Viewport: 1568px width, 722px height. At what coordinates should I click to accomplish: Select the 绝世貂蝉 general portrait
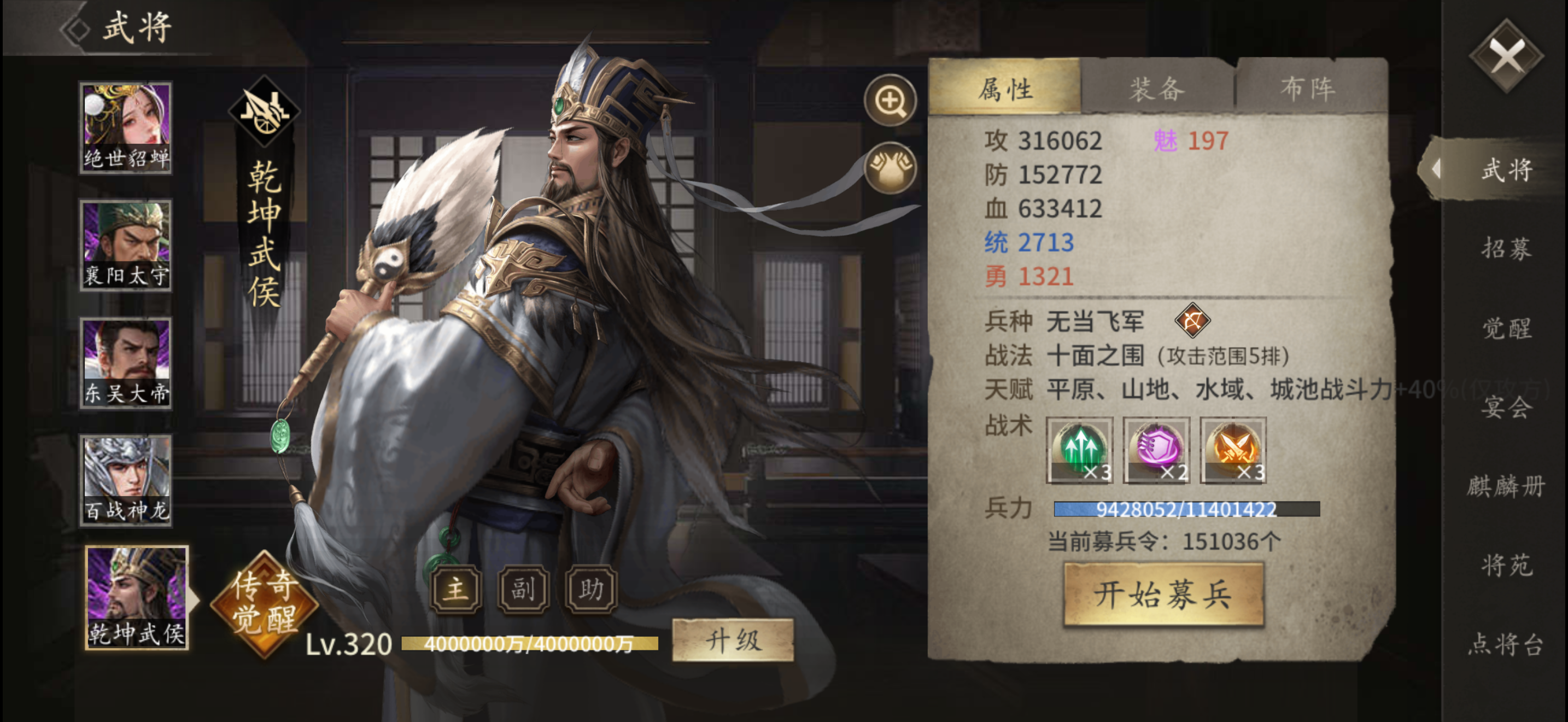coord(126,128)
